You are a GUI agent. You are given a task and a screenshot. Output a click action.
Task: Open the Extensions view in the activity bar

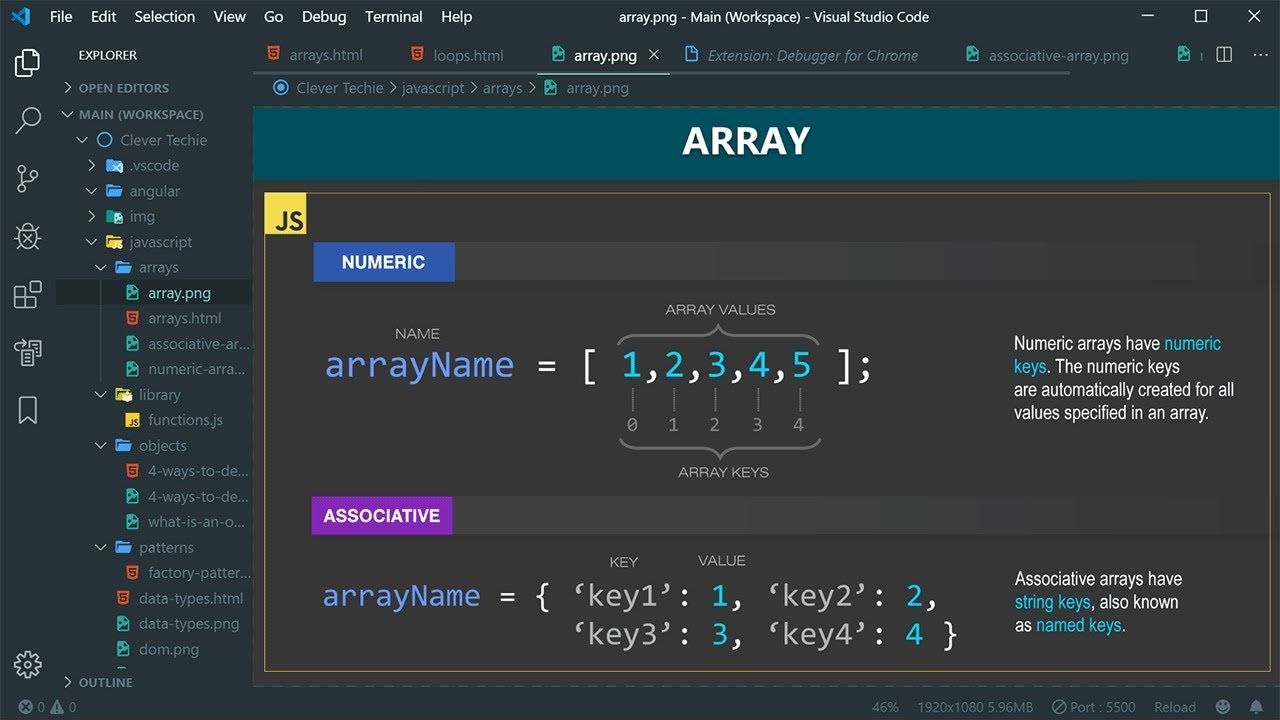(x=27, y=294)
